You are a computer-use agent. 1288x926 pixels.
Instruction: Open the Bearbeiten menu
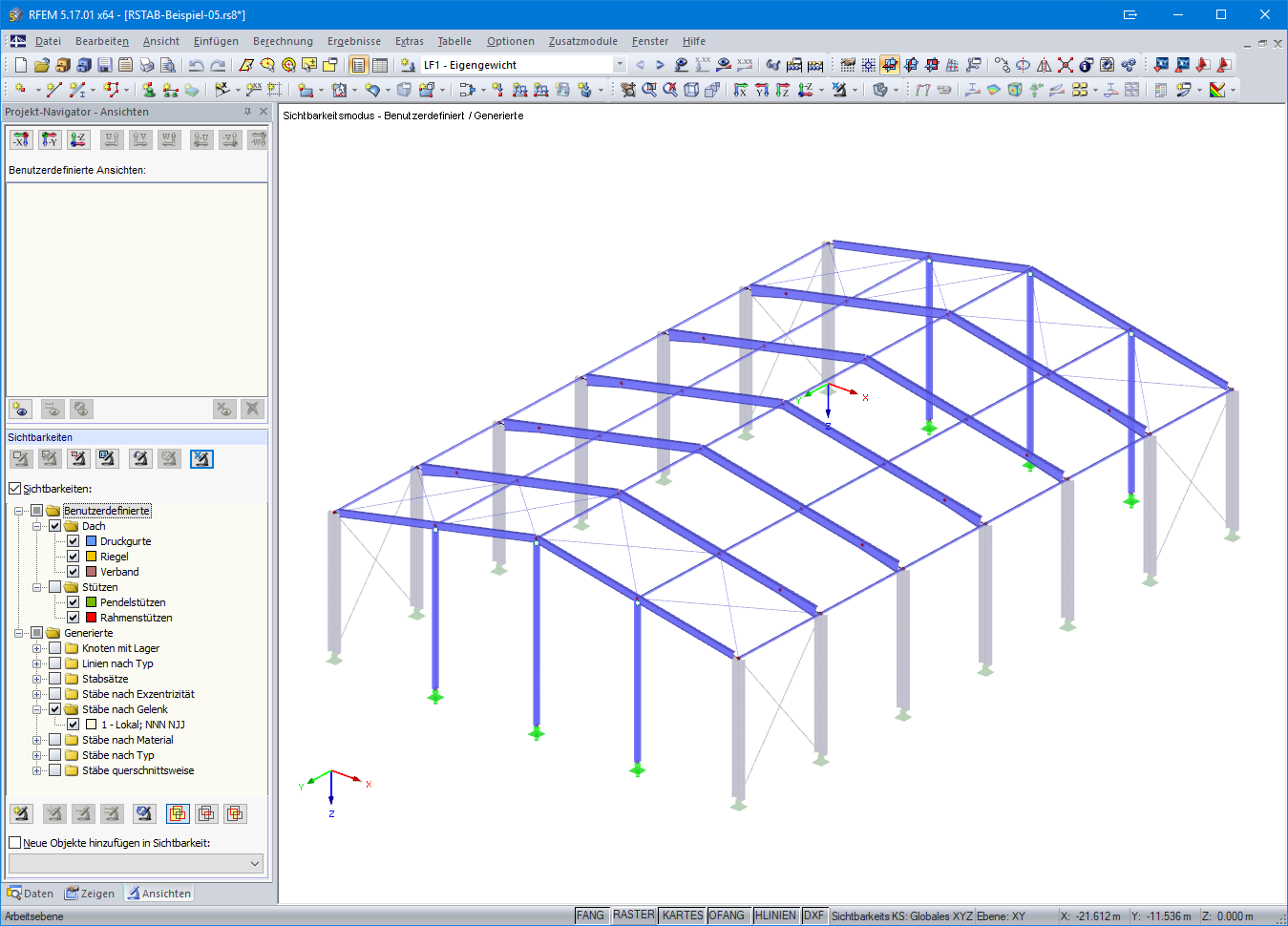click(102, 41)
